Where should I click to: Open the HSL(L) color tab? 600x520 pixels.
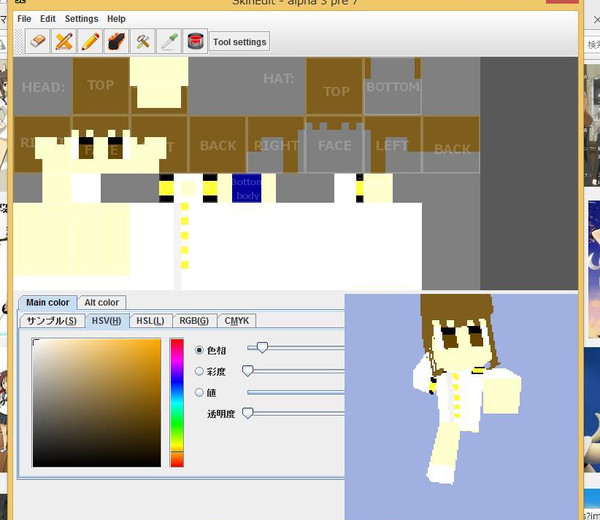pyautogui.click(x=150, y=321)
